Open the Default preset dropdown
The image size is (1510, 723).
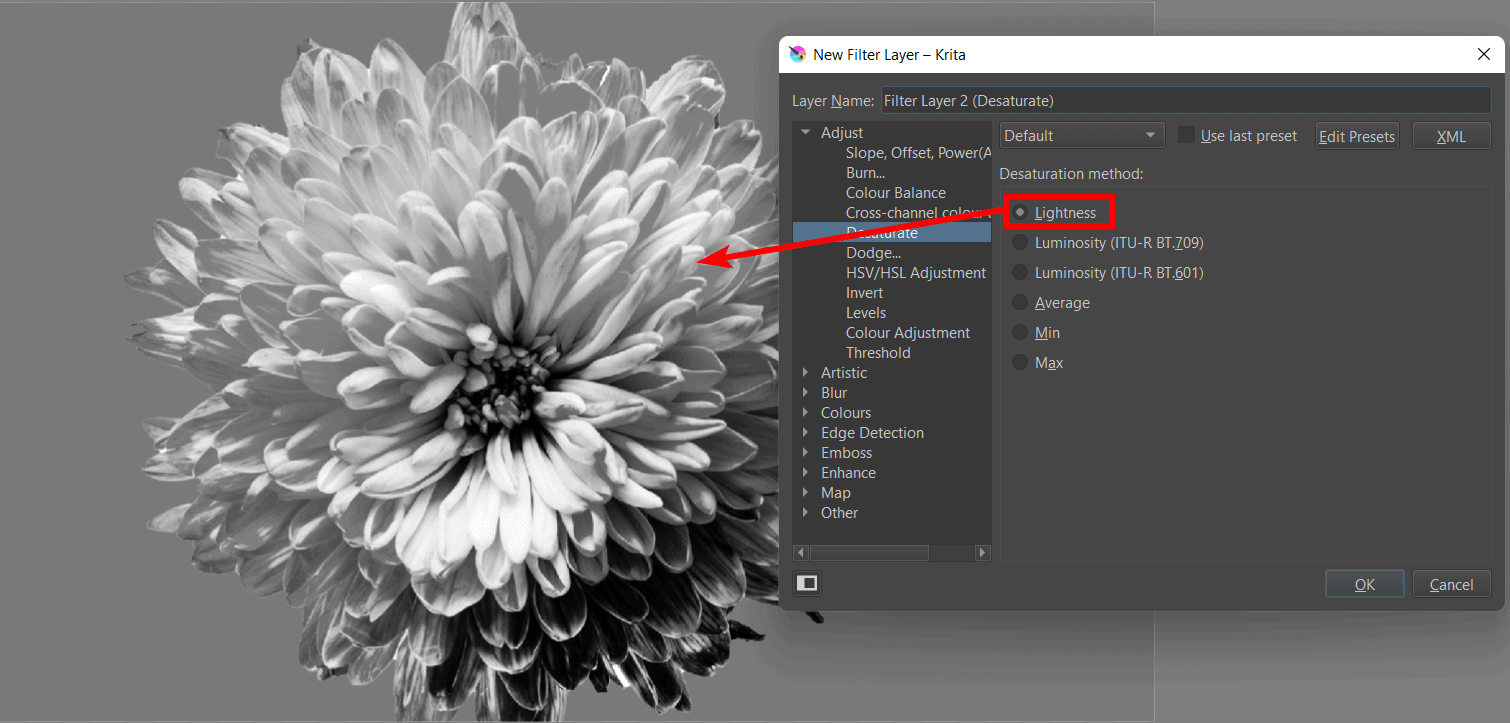tap(1082, 136)
